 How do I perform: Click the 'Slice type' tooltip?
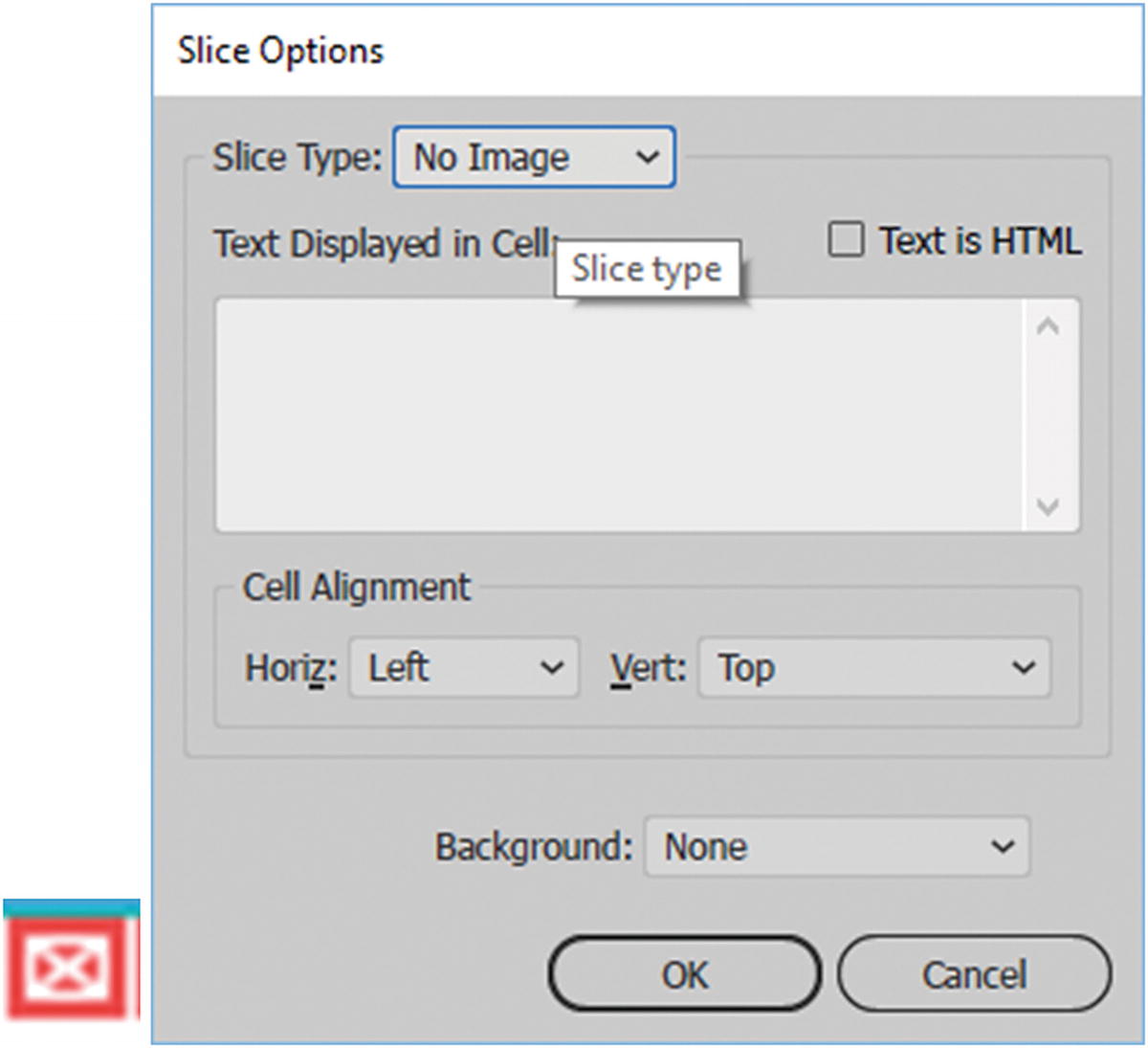tap(647, 269)
